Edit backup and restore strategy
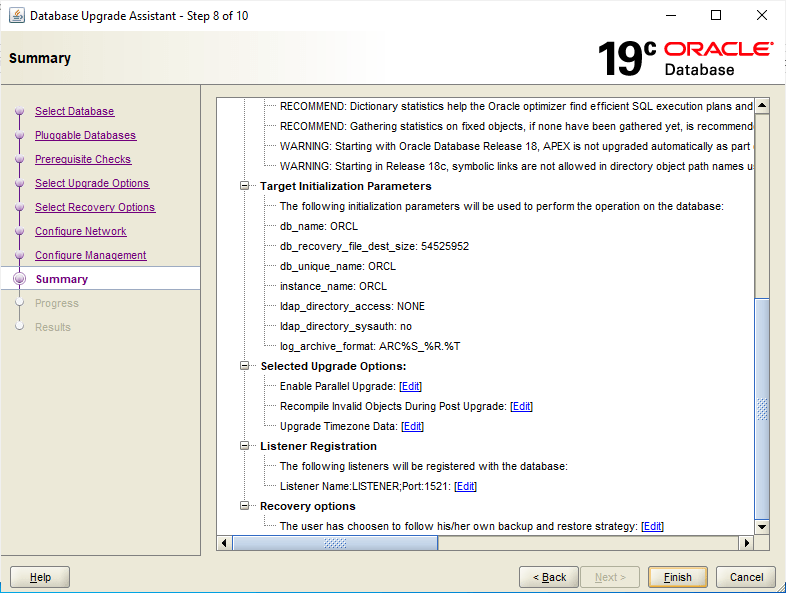 [x=653, y=526]
